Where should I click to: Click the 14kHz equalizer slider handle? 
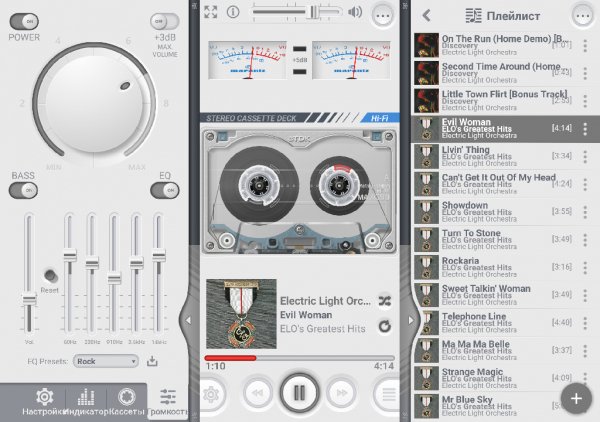(158, 255)
